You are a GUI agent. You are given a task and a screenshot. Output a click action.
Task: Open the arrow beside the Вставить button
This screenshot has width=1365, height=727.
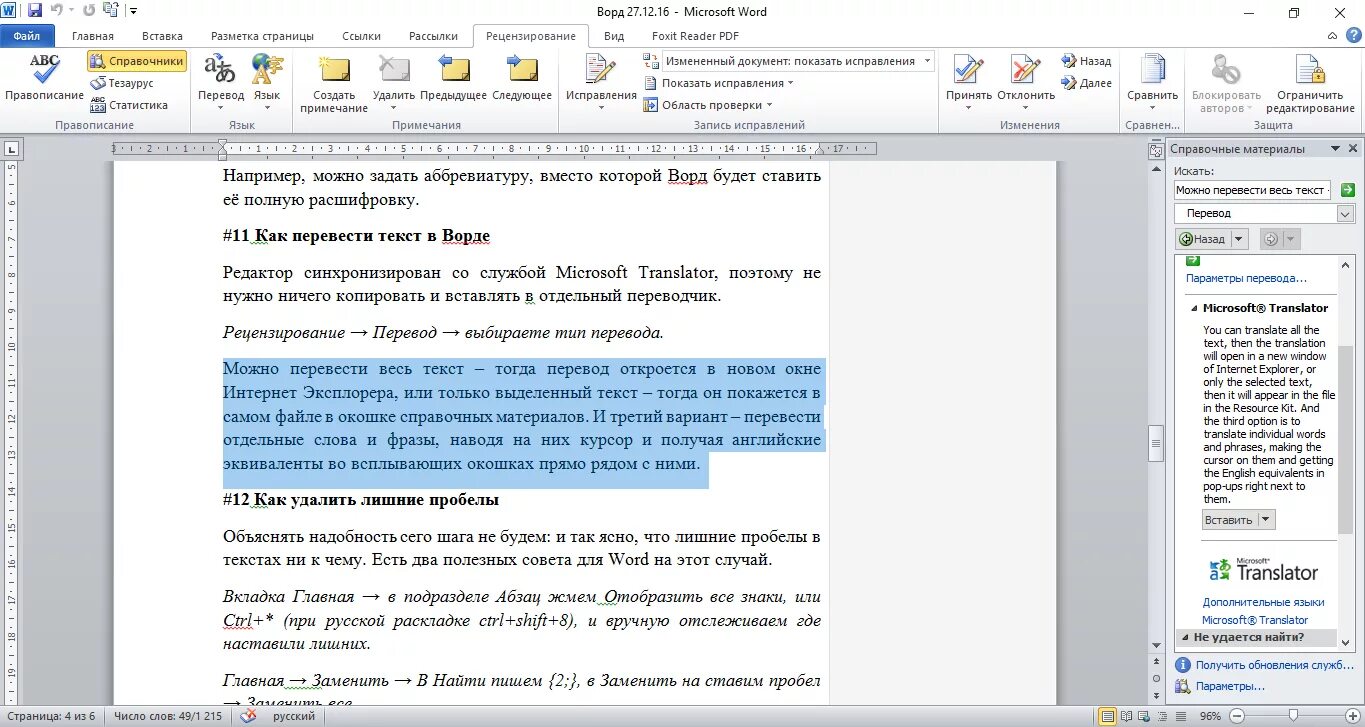1266,520
